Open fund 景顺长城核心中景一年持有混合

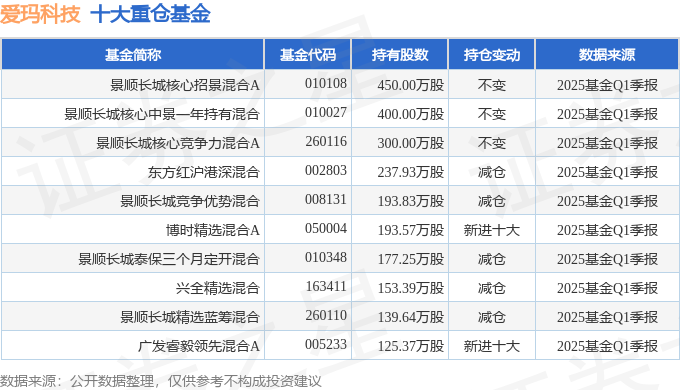162,114
